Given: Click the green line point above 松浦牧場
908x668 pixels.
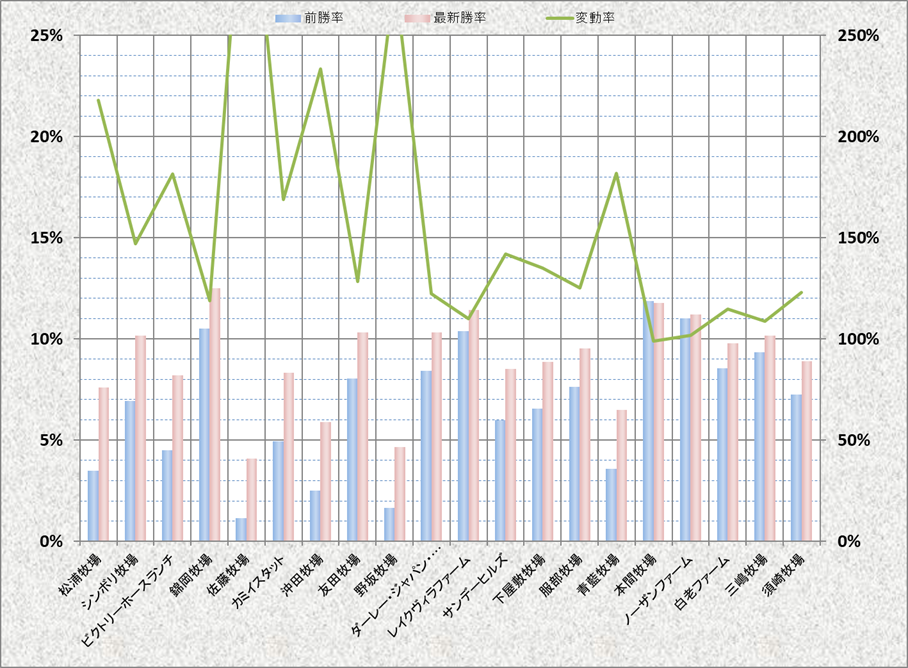Looking at the screenshot, I should (x=98, y=100).
